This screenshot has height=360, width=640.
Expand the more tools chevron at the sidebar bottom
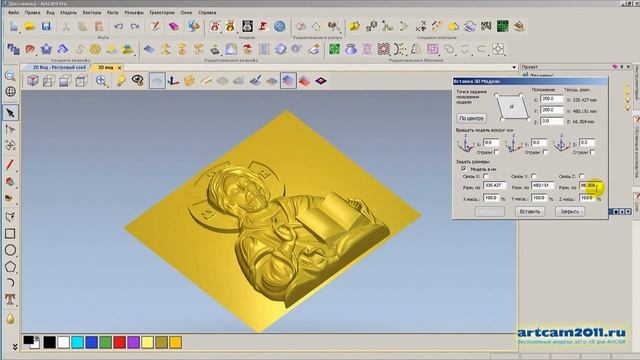click(15, 347)
